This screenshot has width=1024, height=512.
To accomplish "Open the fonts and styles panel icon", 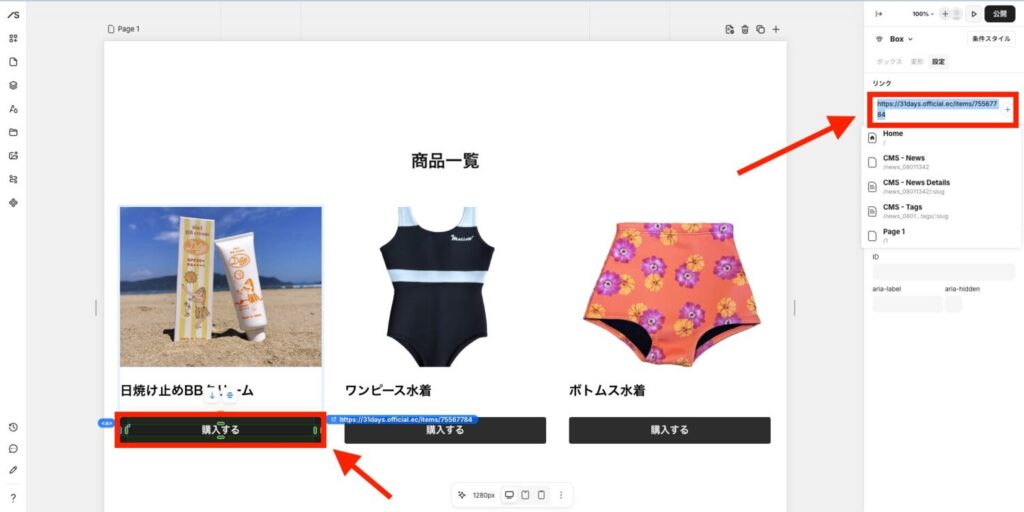I will tap(13, 109).
